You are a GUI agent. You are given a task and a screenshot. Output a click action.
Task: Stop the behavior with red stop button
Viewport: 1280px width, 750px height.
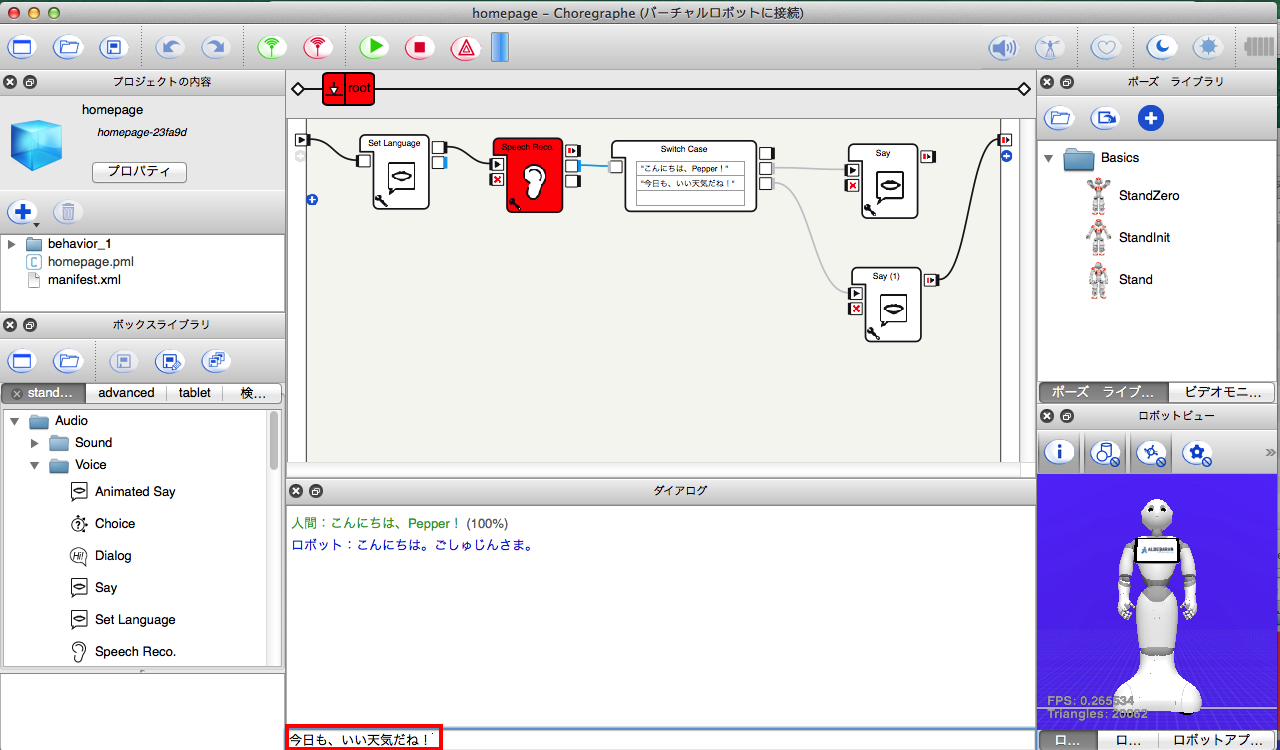click(x=420, y=47)
